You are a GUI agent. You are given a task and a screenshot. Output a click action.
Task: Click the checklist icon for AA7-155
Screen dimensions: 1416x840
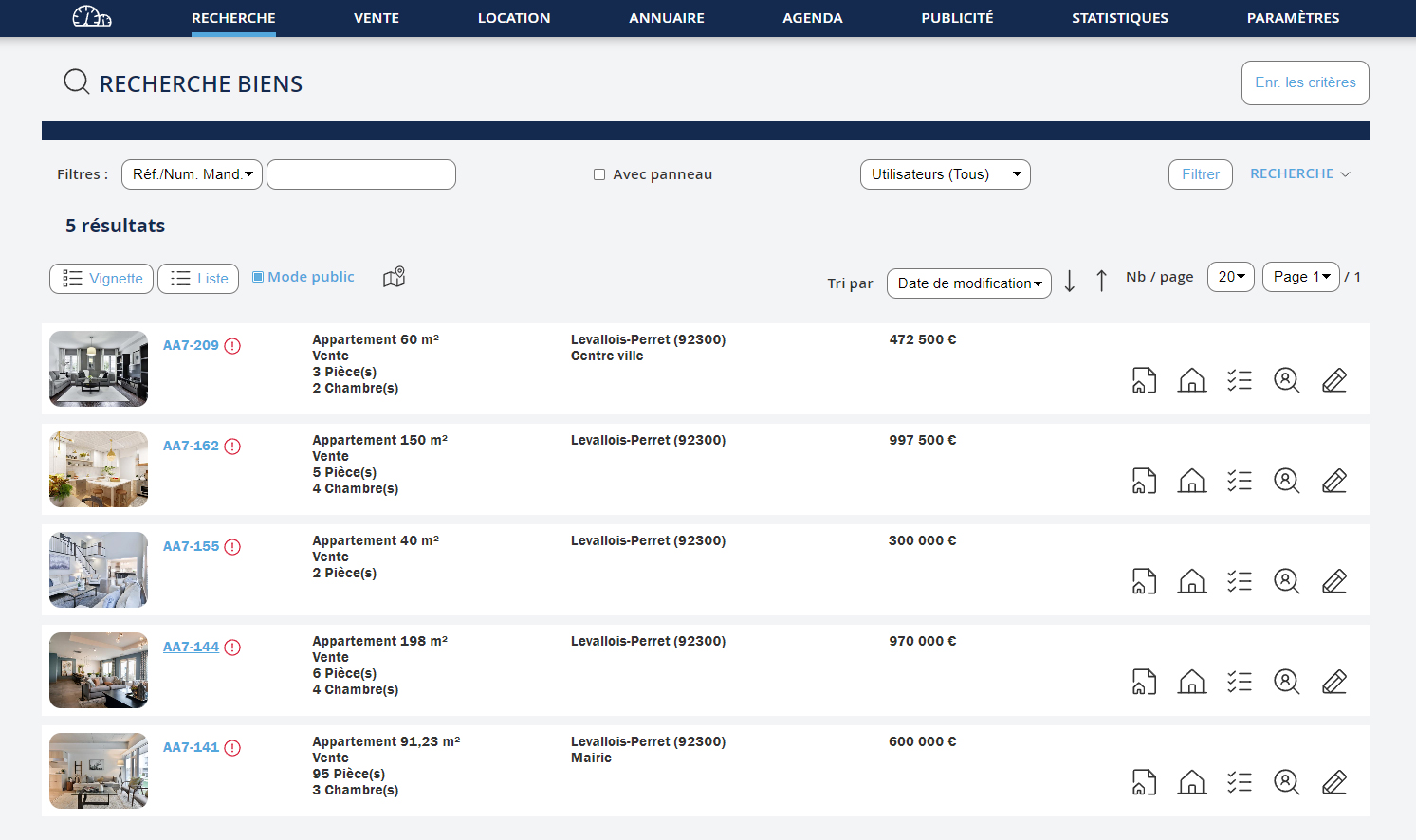click(x=1239, y=581)
